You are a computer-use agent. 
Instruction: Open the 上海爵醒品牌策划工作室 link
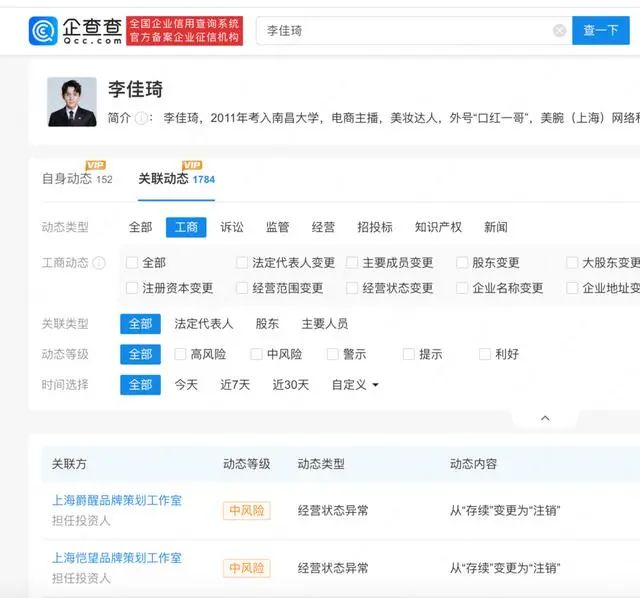117,500
